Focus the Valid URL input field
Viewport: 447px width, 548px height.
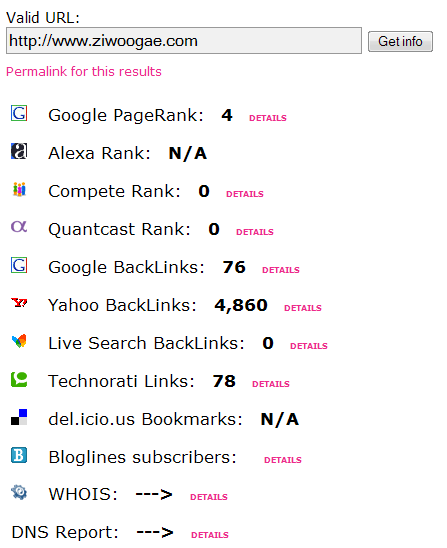coord(184,41)
